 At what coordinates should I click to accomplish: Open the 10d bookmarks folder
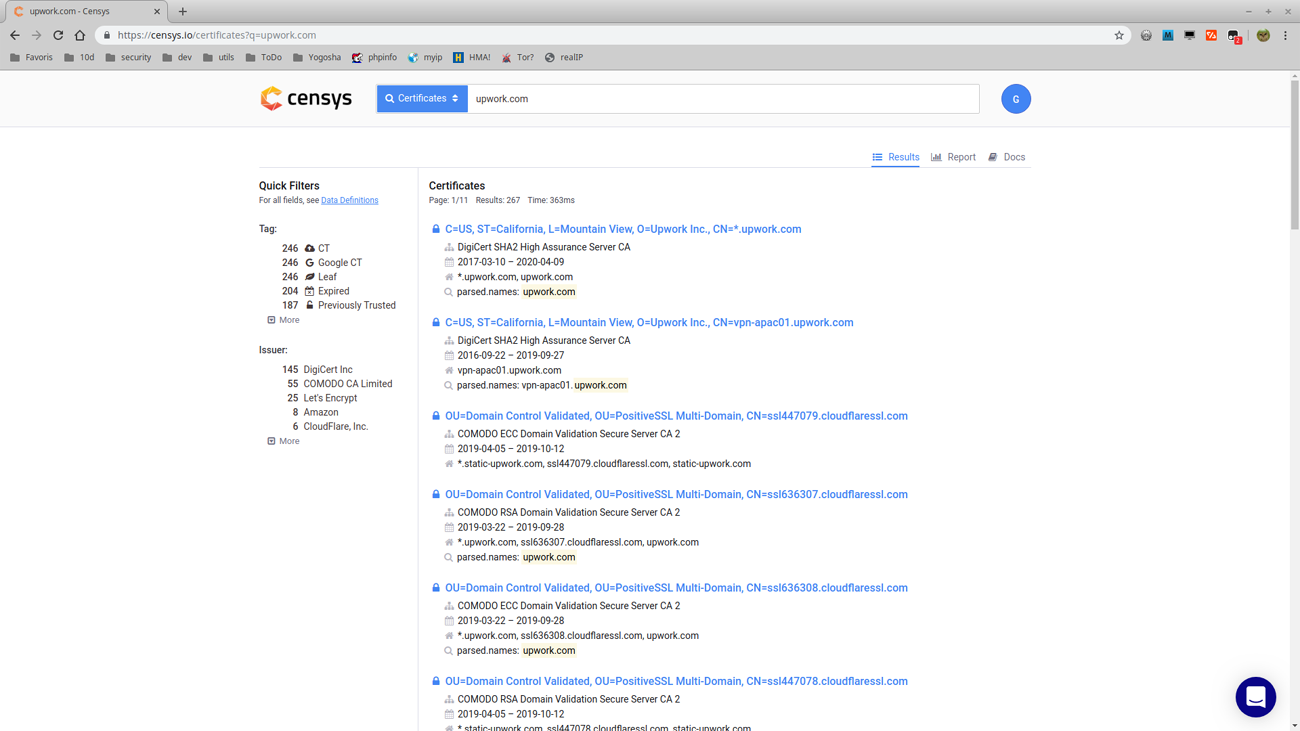point(79,57)
